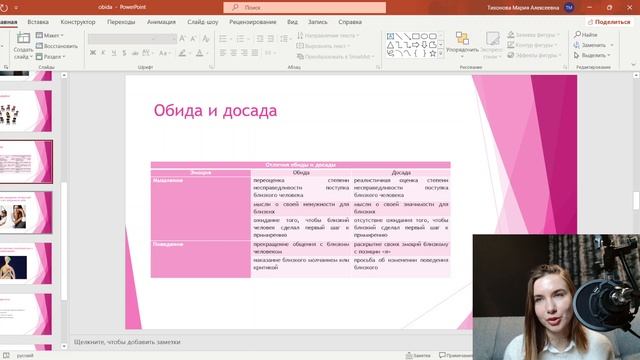
Task: Select the slide thumbnail with table
Action: click(26, 162)
